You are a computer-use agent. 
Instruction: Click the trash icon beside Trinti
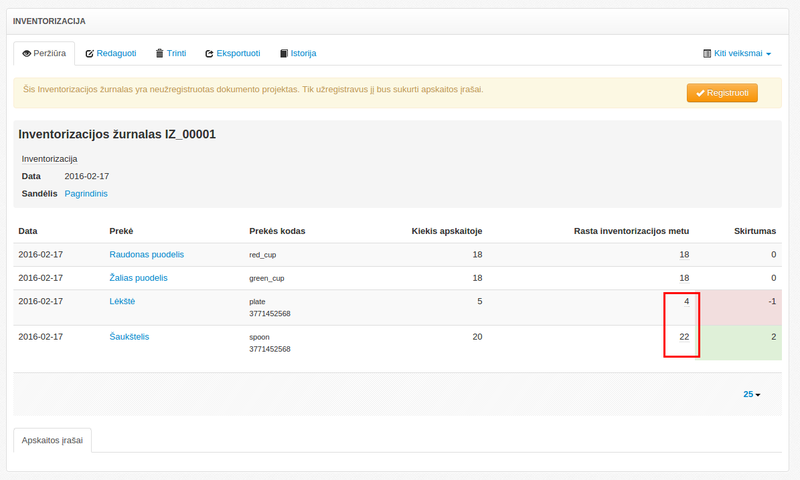click(x=159, y=53)
